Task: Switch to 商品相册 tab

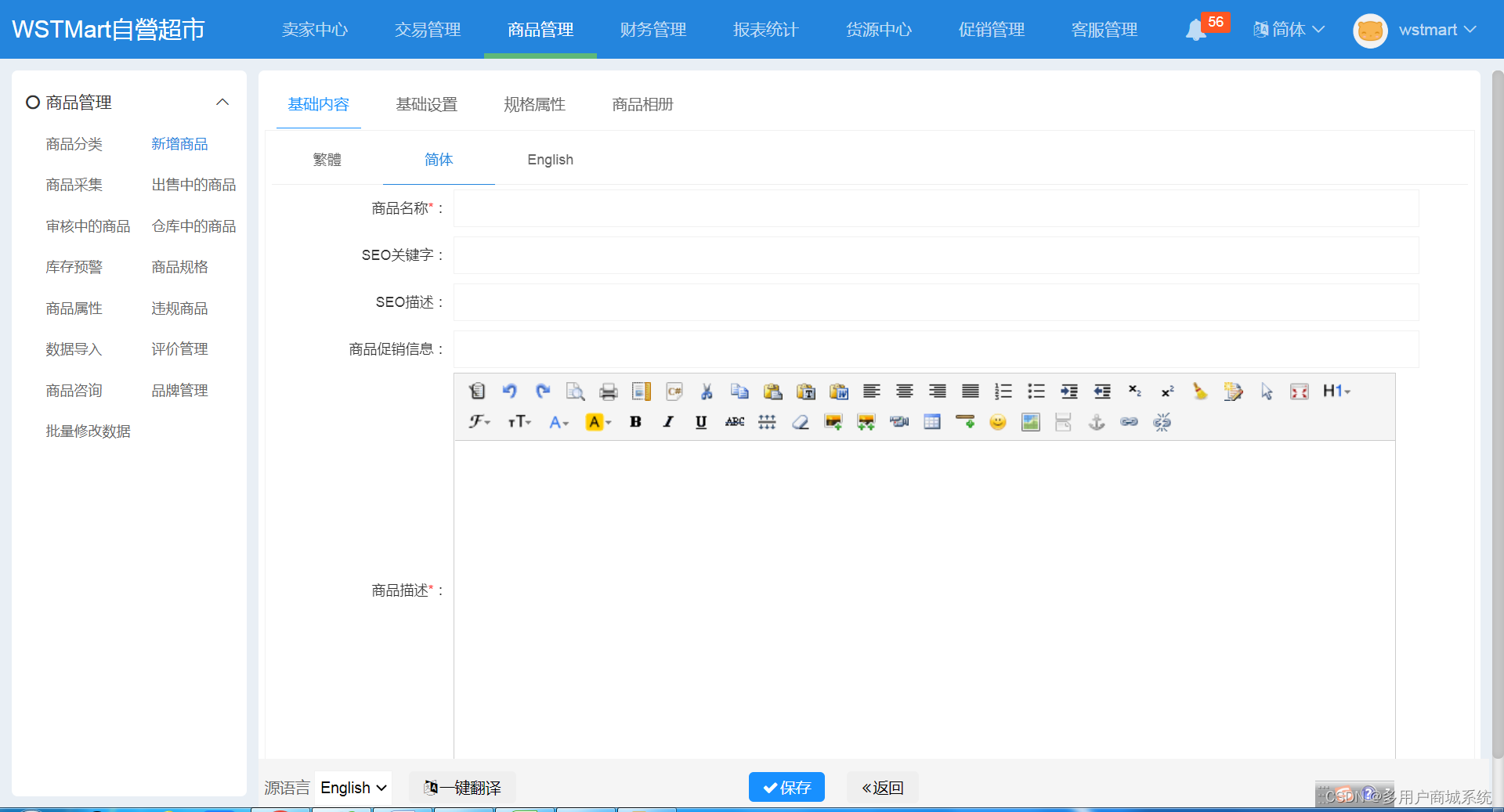Action: coord(643,104)
